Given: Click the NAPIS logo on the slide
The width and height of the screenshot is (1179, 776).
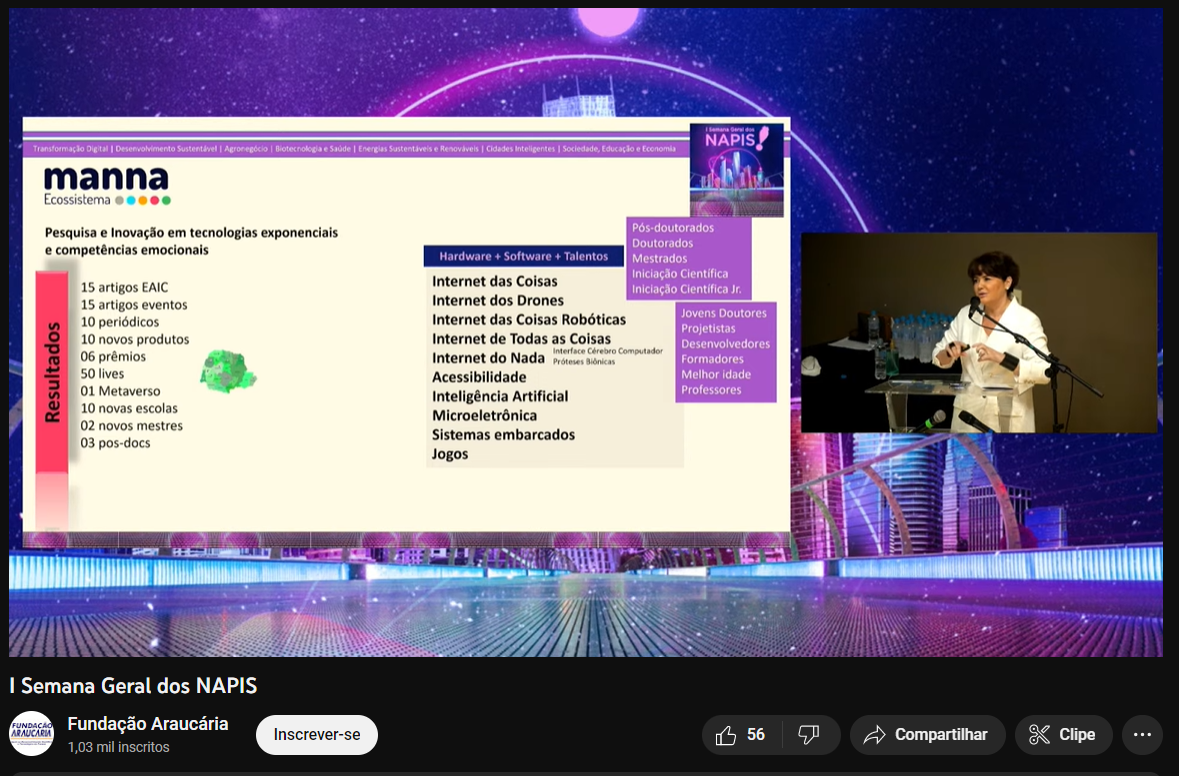Looking at the screenshot, I should [737, 170].
